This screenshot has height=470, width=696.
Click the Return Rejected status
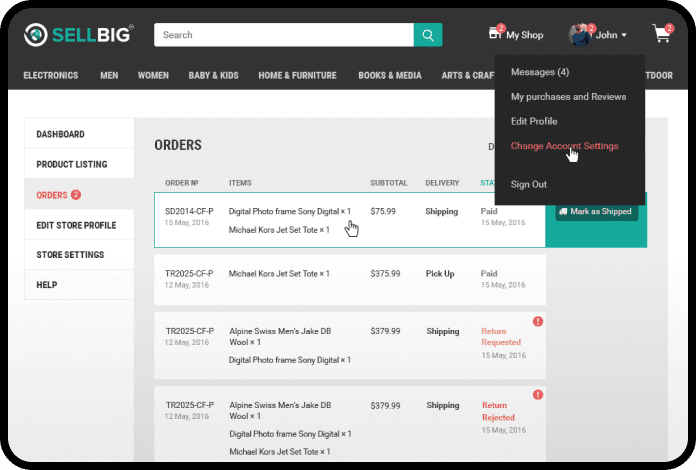[x=498, y=411]
